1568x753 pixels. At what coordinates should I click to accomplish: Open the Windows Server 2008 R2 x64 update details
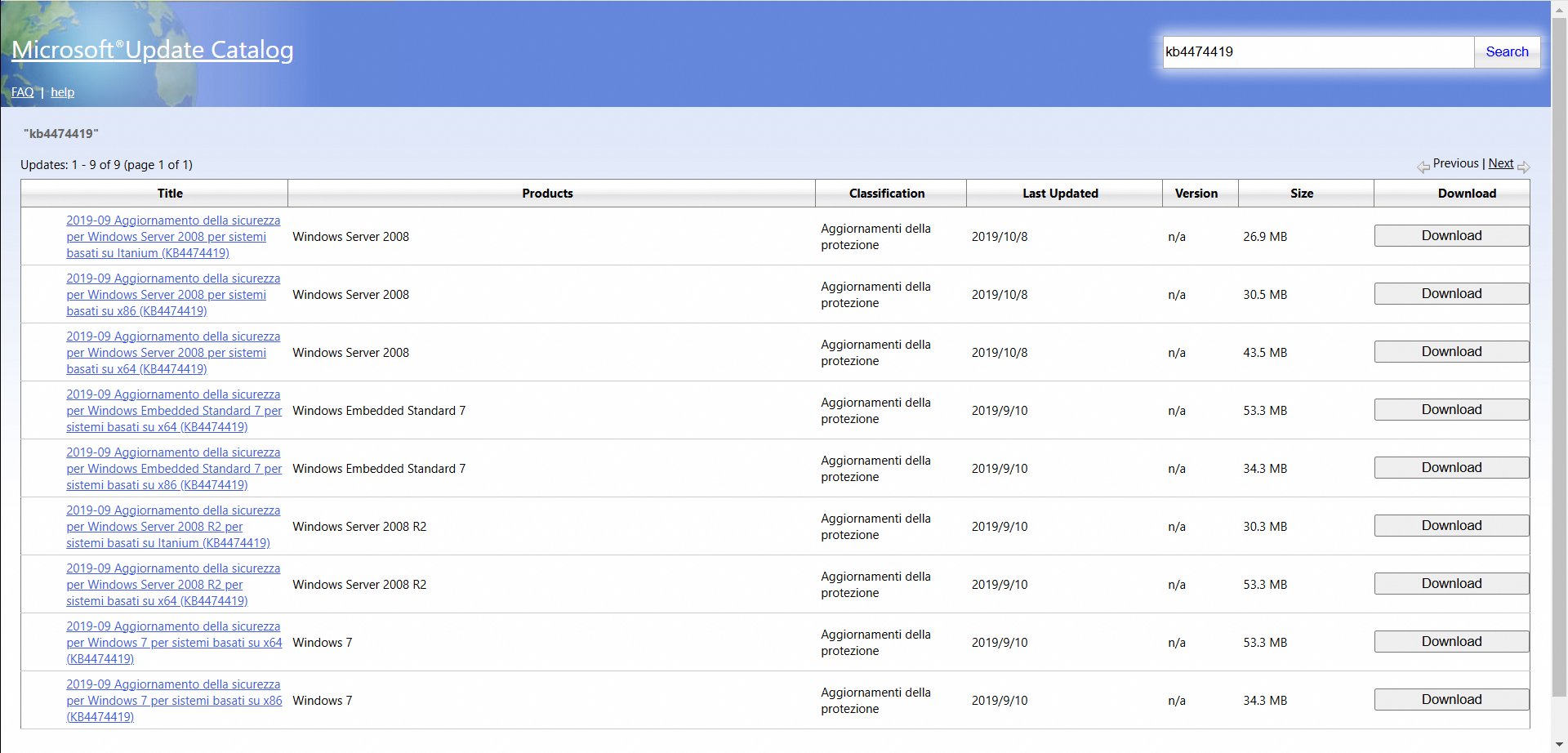click(x=173, y=584)
